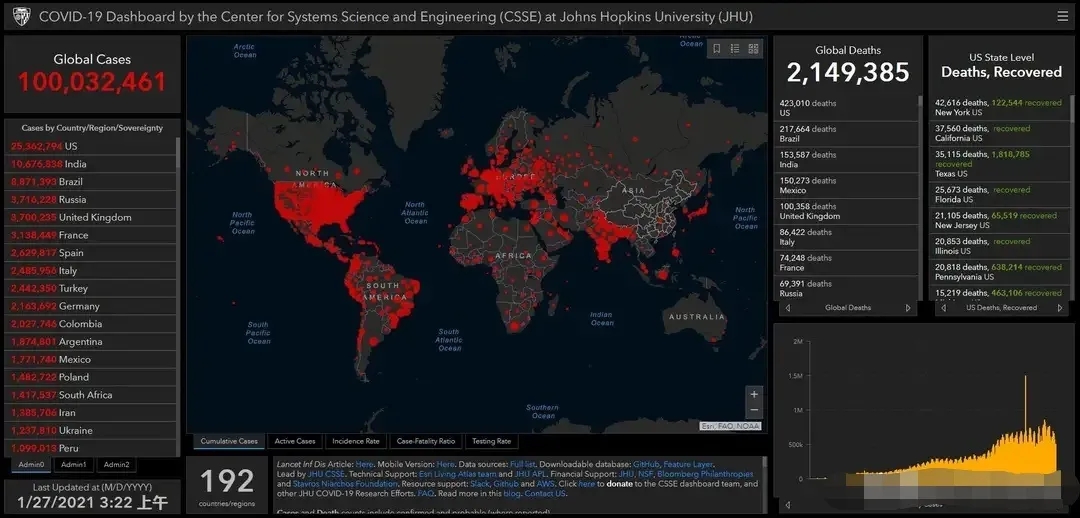Open the Contact US link
This screenshot has width=1080, height=518.
point(545,494)
